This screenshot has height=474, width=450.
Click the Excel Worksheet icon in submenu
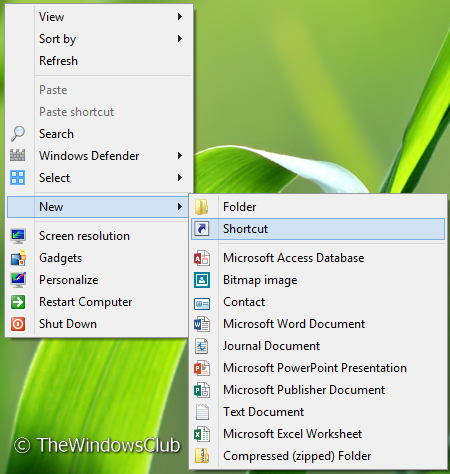point(202,434)
